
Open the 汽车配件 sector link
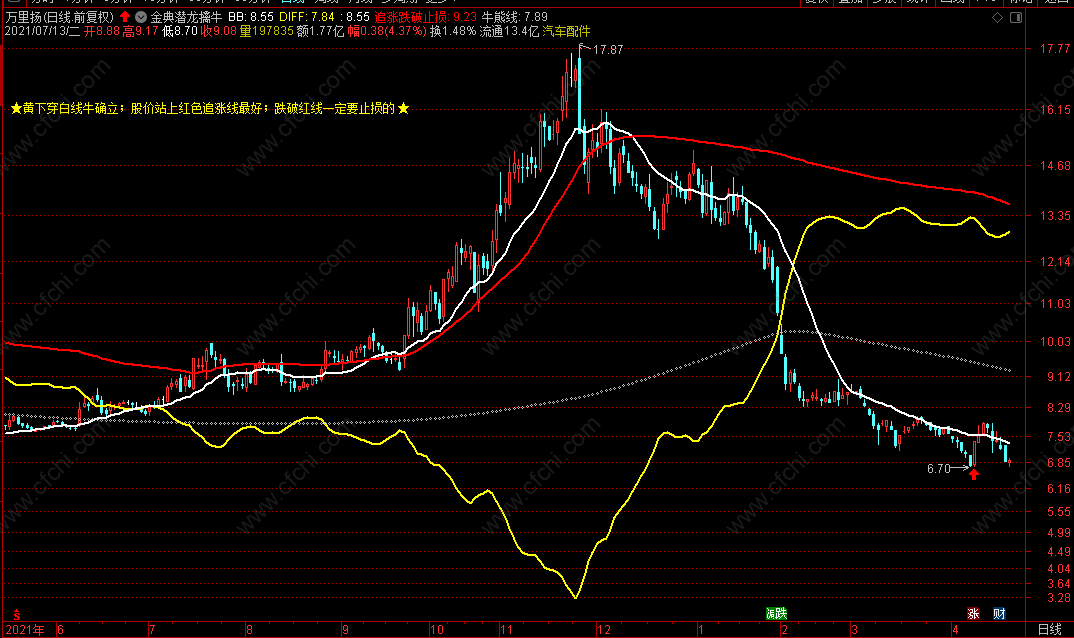coord(566,31)
